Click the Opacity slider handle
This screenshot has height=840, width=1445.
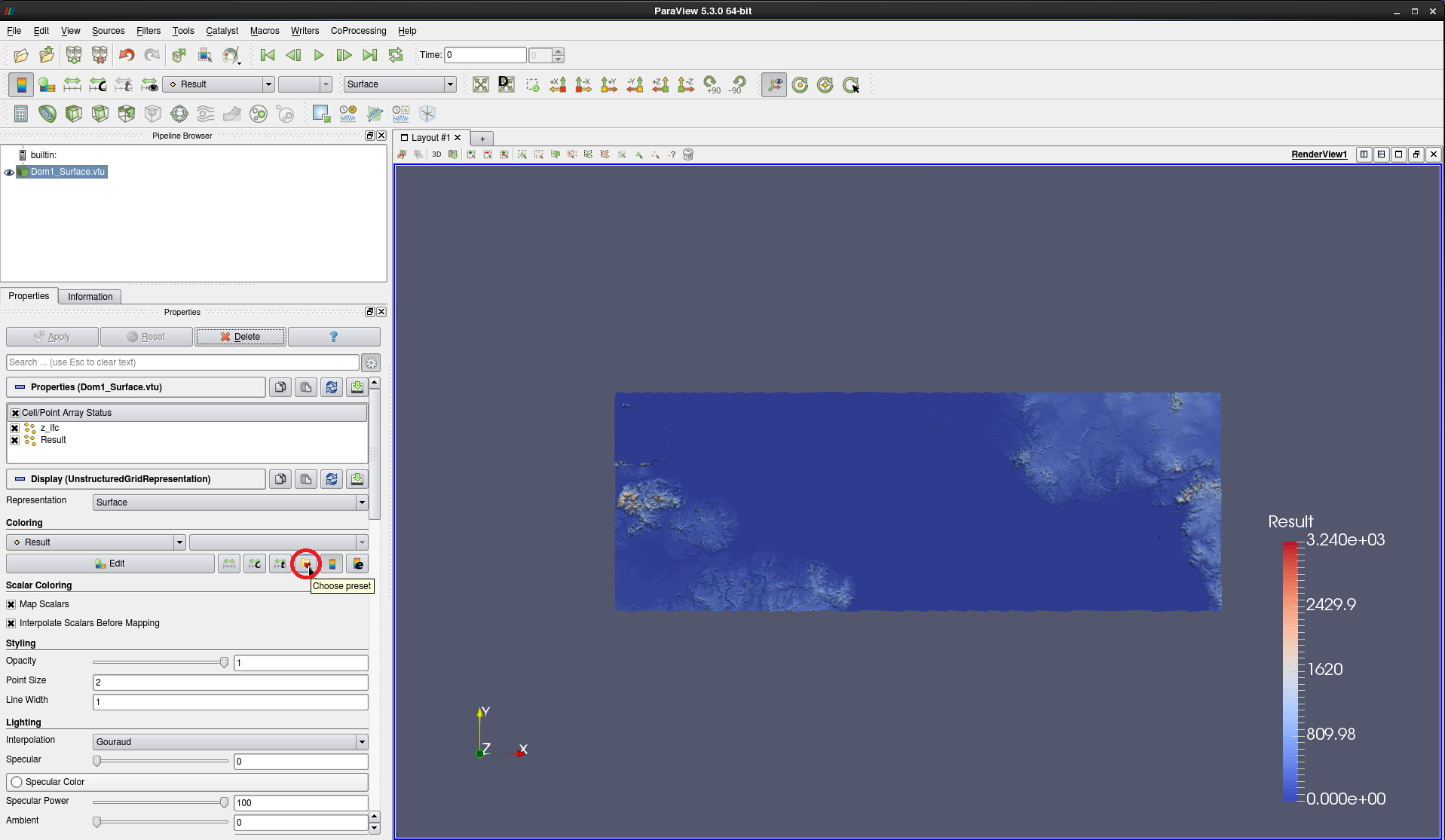224,662
